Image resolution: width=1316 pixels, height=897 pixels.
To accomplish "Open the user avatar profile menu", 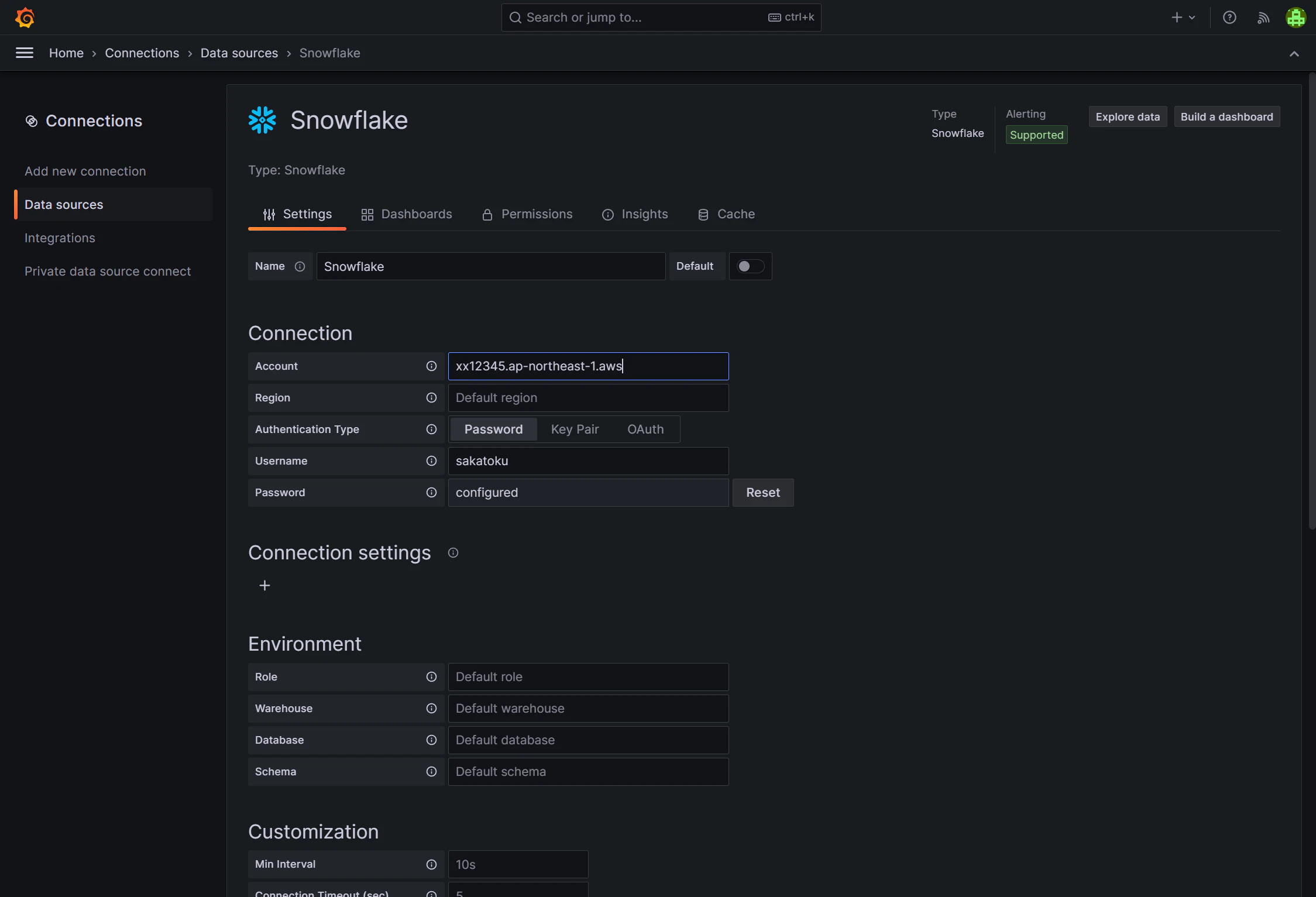I will tap(1296, 18).
